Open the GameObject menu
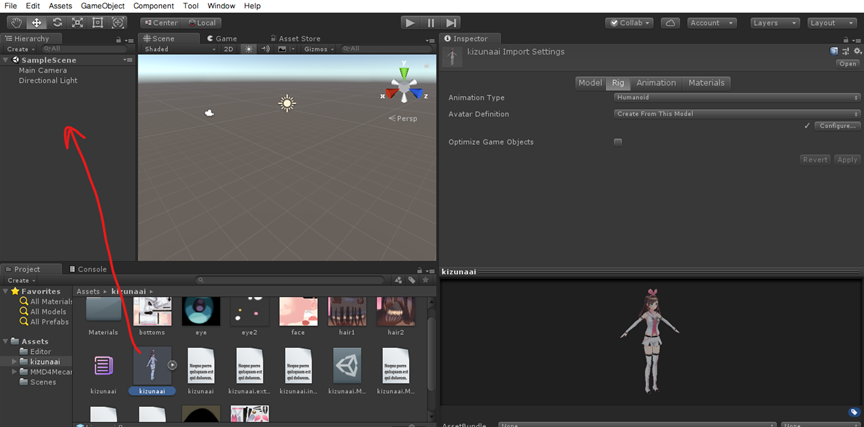The height and width of the screenshot is (427, 864). (104, 6)
